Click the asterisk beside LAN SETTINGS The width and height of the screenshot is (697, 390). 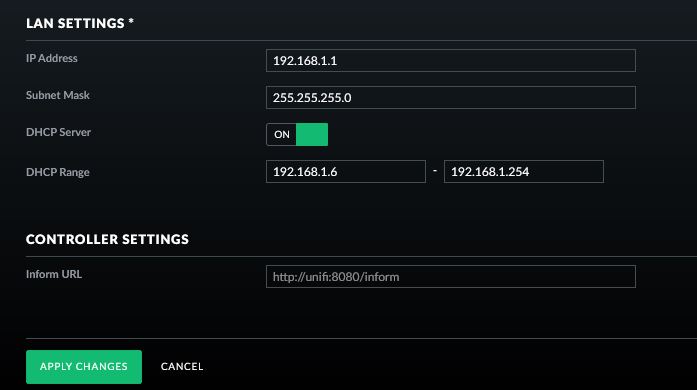pos(131,21)
